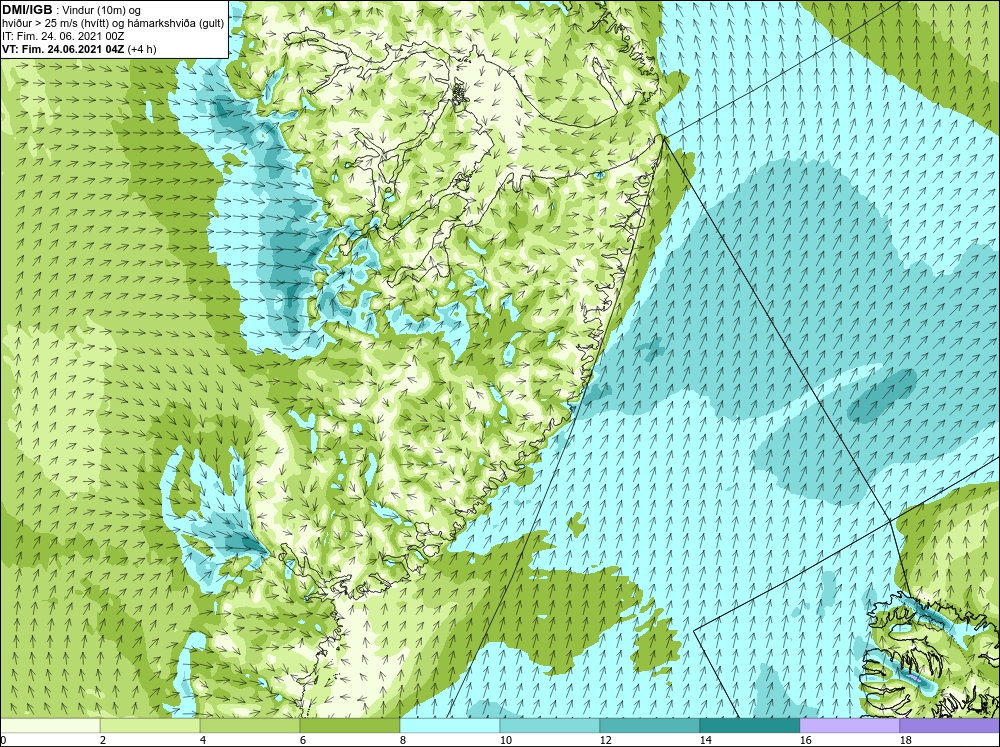Viewport: 1000px width, 747px height.
Task: Click the DMI/IGB title text
Action: pyautogui.click(x=27, y=10)
